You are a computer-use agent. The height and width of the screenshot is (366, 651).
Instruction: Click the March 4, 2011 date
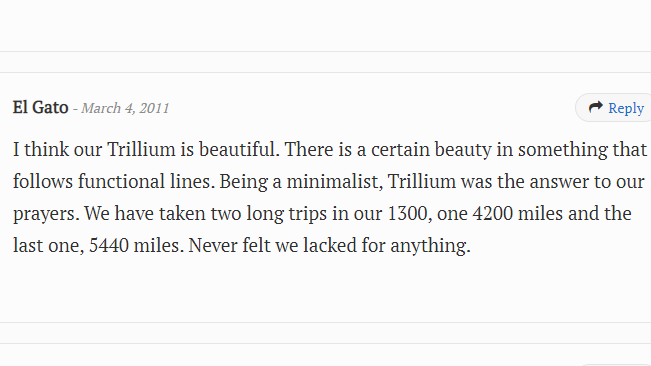(x=125, y=108)
